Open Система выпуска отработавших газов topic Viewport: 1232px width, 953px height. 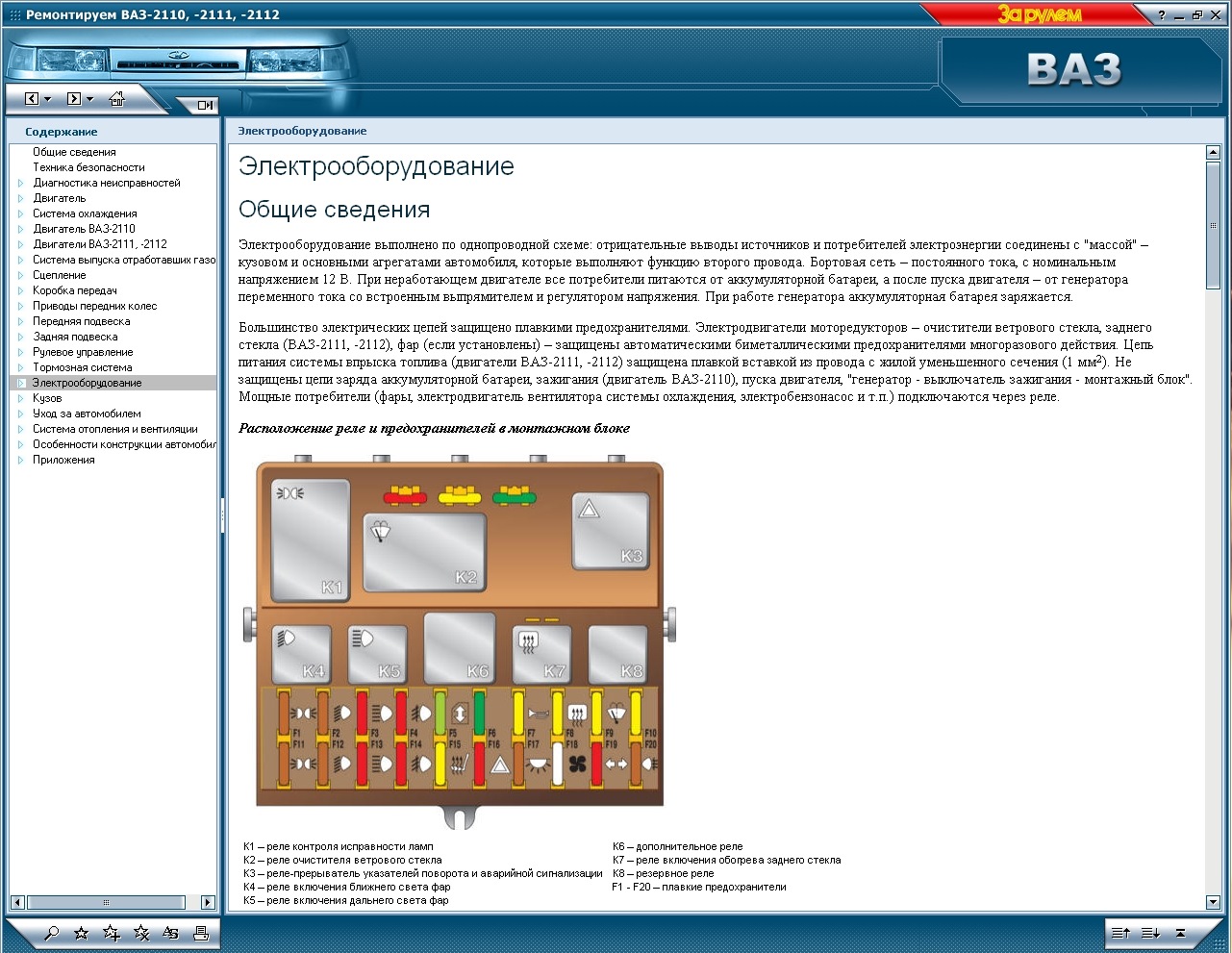(x=124, y=260)
